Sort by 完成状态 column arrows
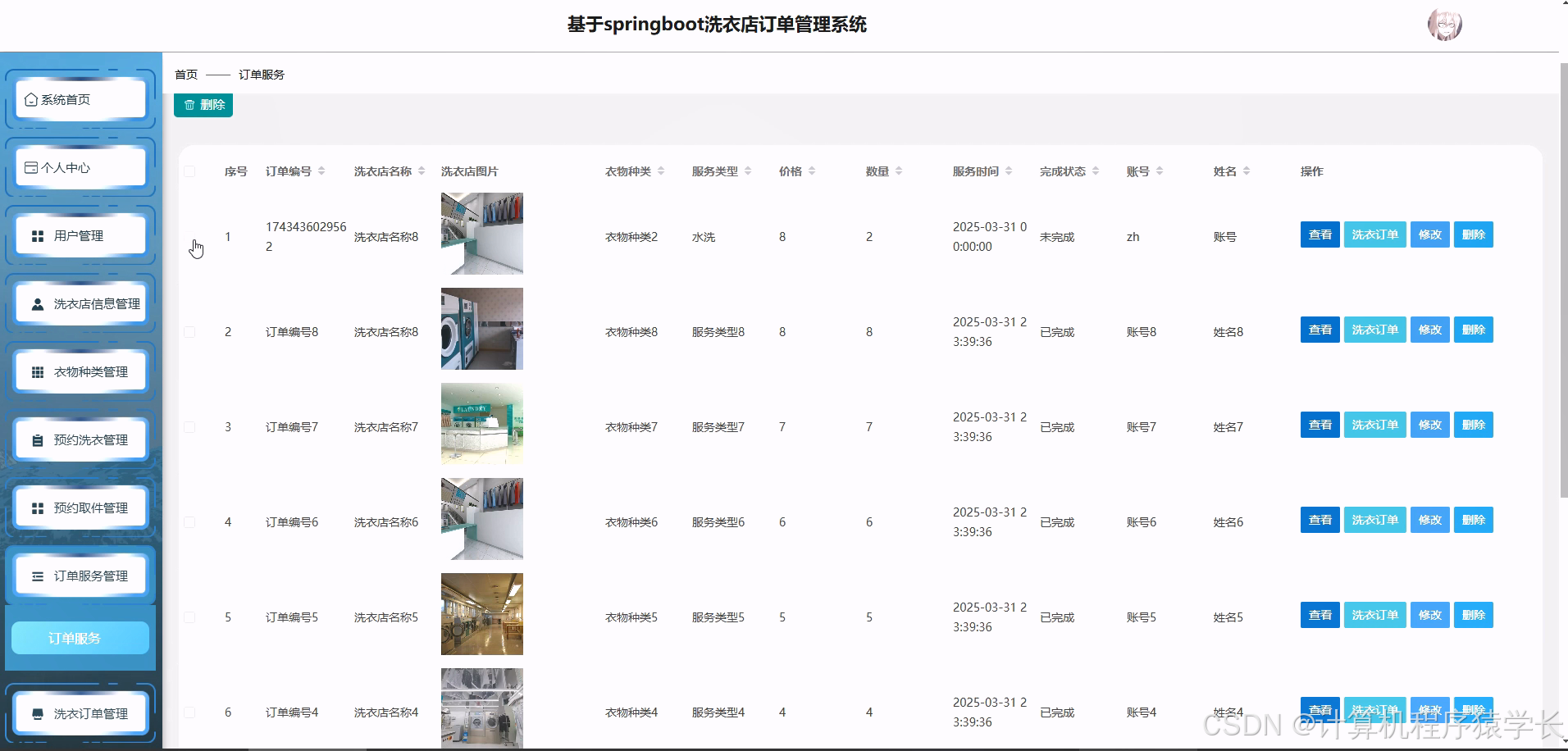This screenshot has height=751, width=1568. 1096,171
